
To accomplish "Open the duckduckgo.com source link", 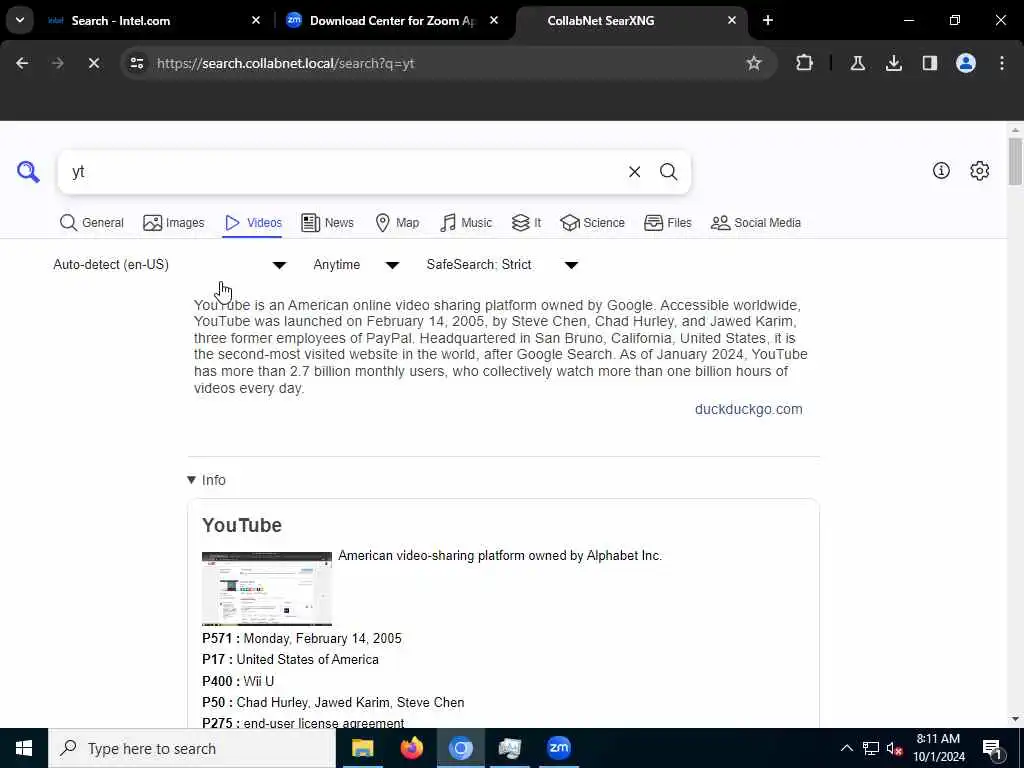I will 748,409.
